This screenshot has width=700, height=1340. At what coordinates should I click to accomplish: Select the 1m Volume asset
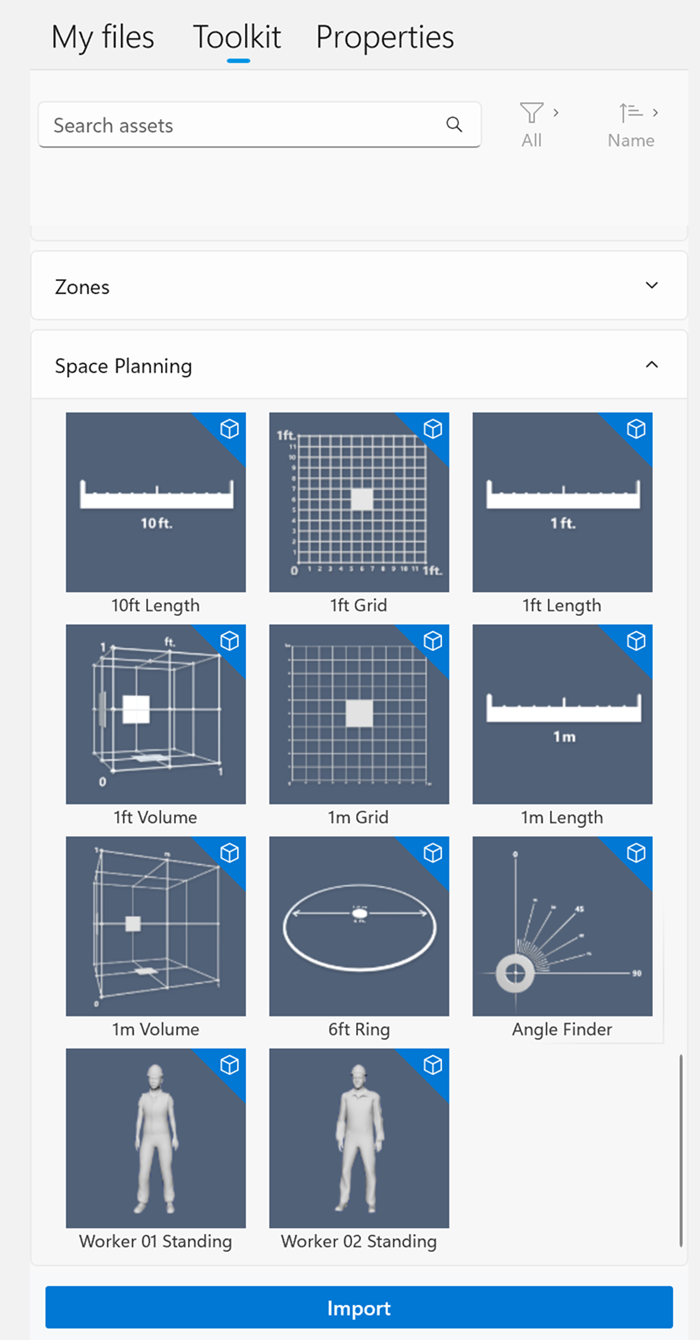point(156,926)
